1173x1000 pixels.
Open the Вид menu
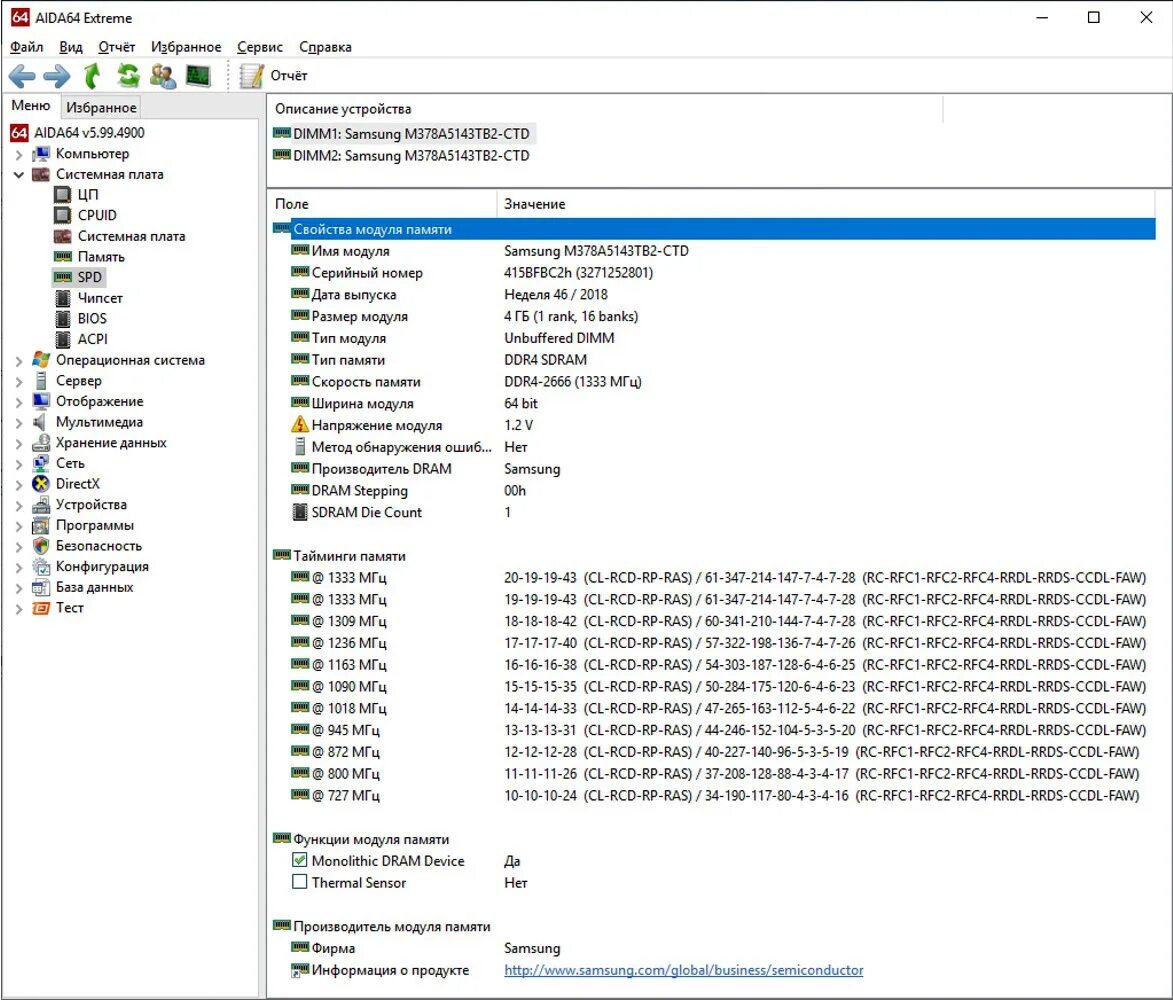point(71,47)
